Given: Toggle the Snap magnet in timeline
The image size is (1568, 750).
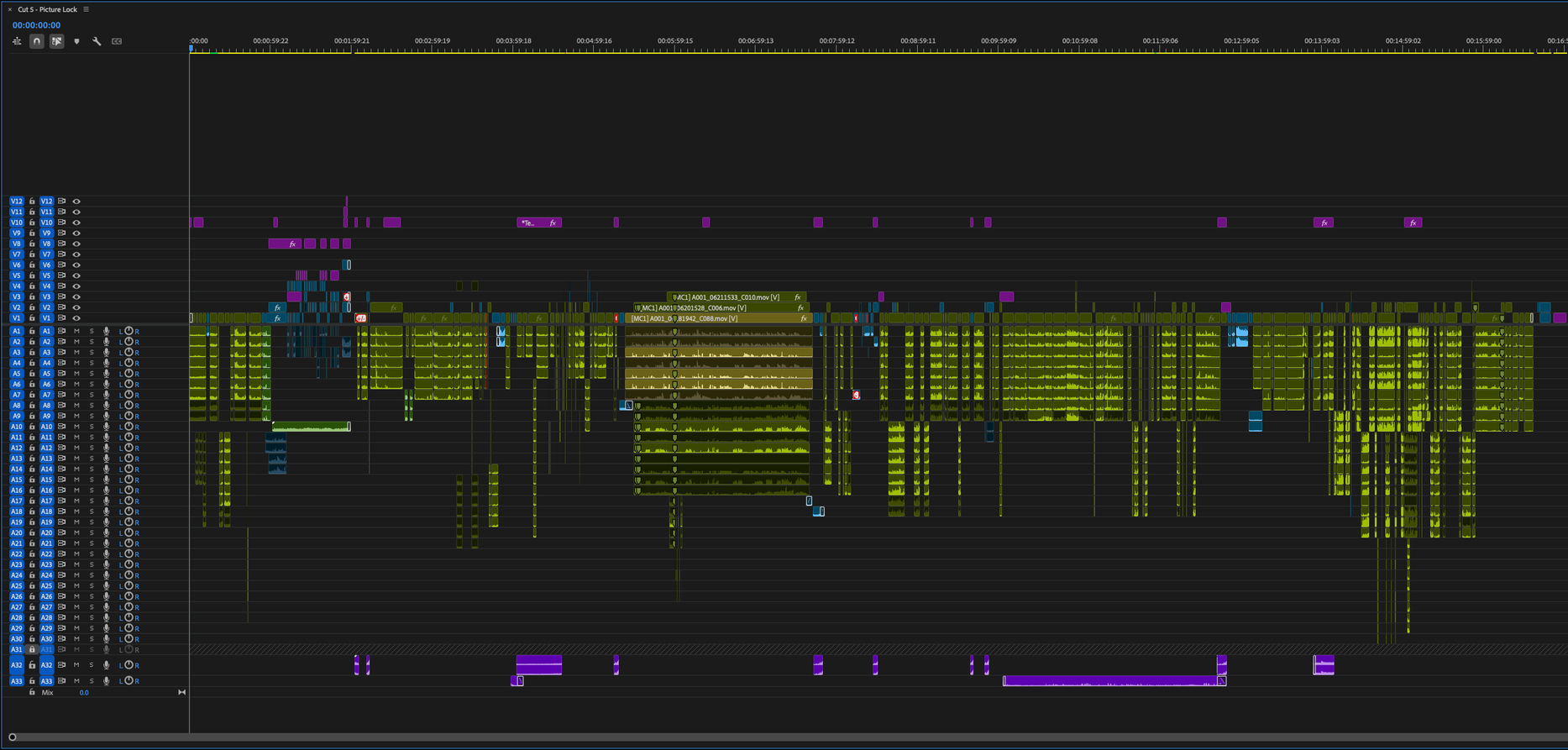Looking at the screenshot, I should pyautogui.click(x=37, y=41).
